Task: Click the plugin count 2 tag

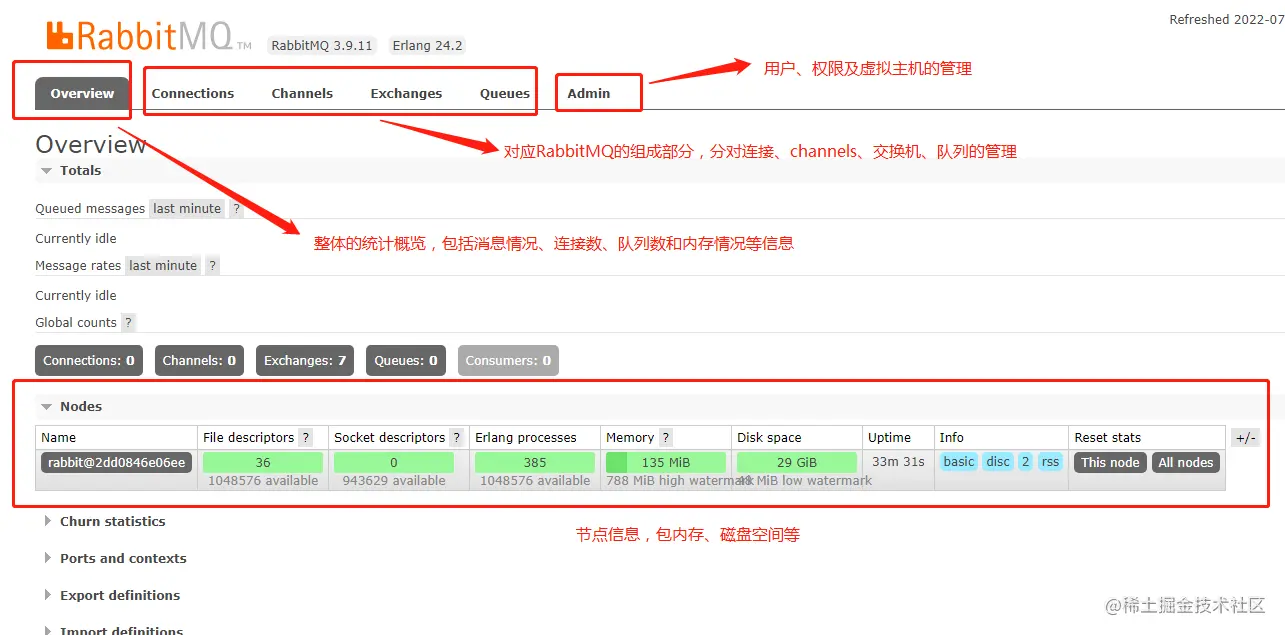Action: (x=1025, y=462)
